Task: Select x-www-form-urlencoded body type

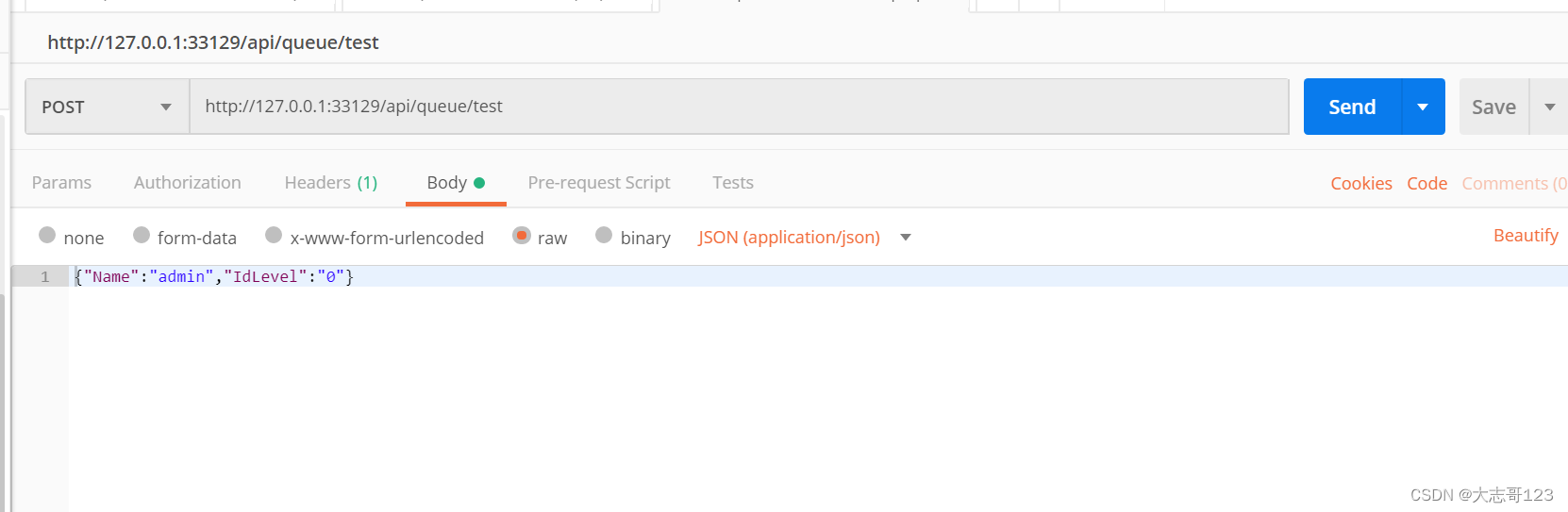Action: (x=274, y=236)
